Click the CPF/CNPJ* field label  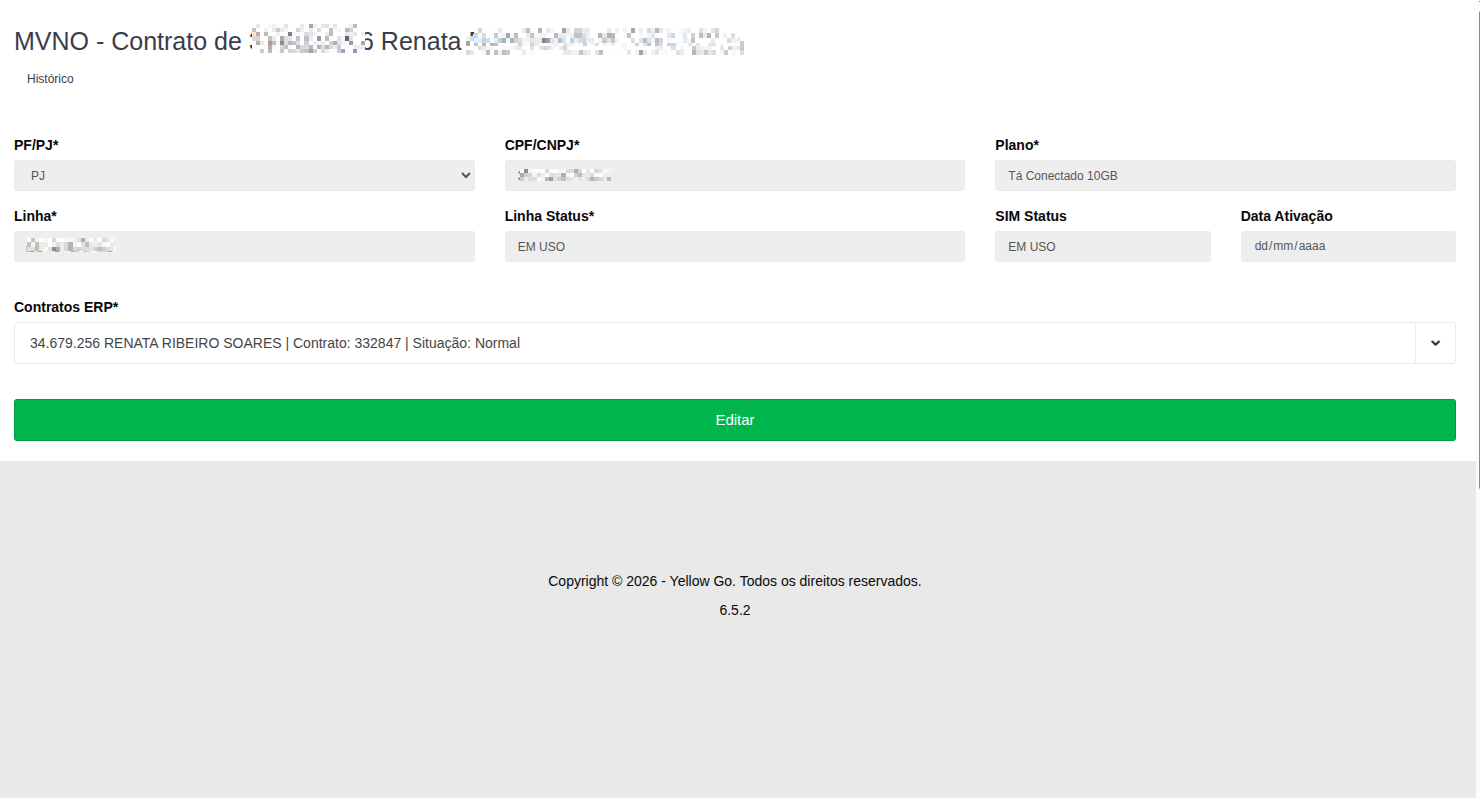[542, 145]
